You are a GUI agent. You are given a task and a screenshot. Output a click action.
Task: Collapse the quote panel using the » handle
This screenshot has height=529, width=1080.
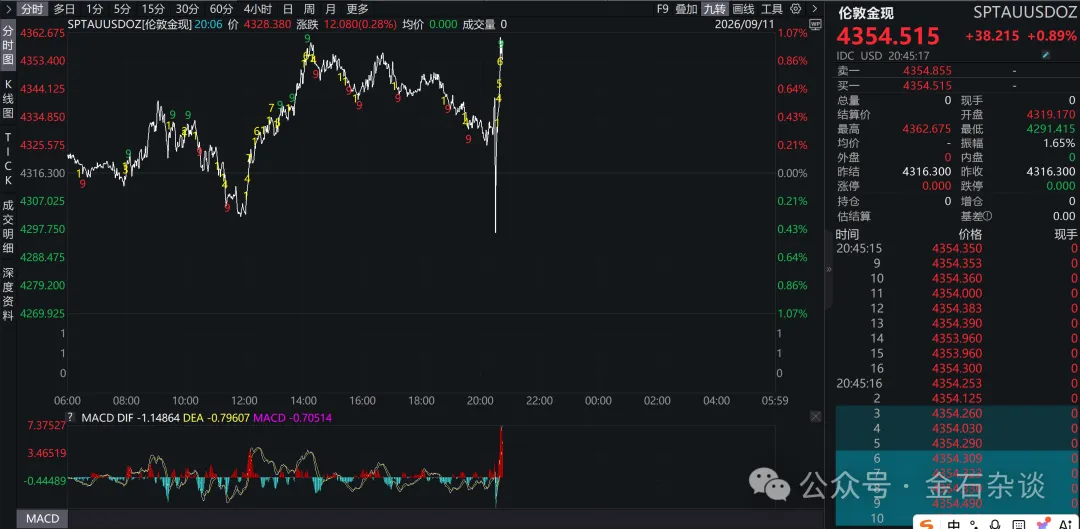pyautogui.click(x=829, y=269)
